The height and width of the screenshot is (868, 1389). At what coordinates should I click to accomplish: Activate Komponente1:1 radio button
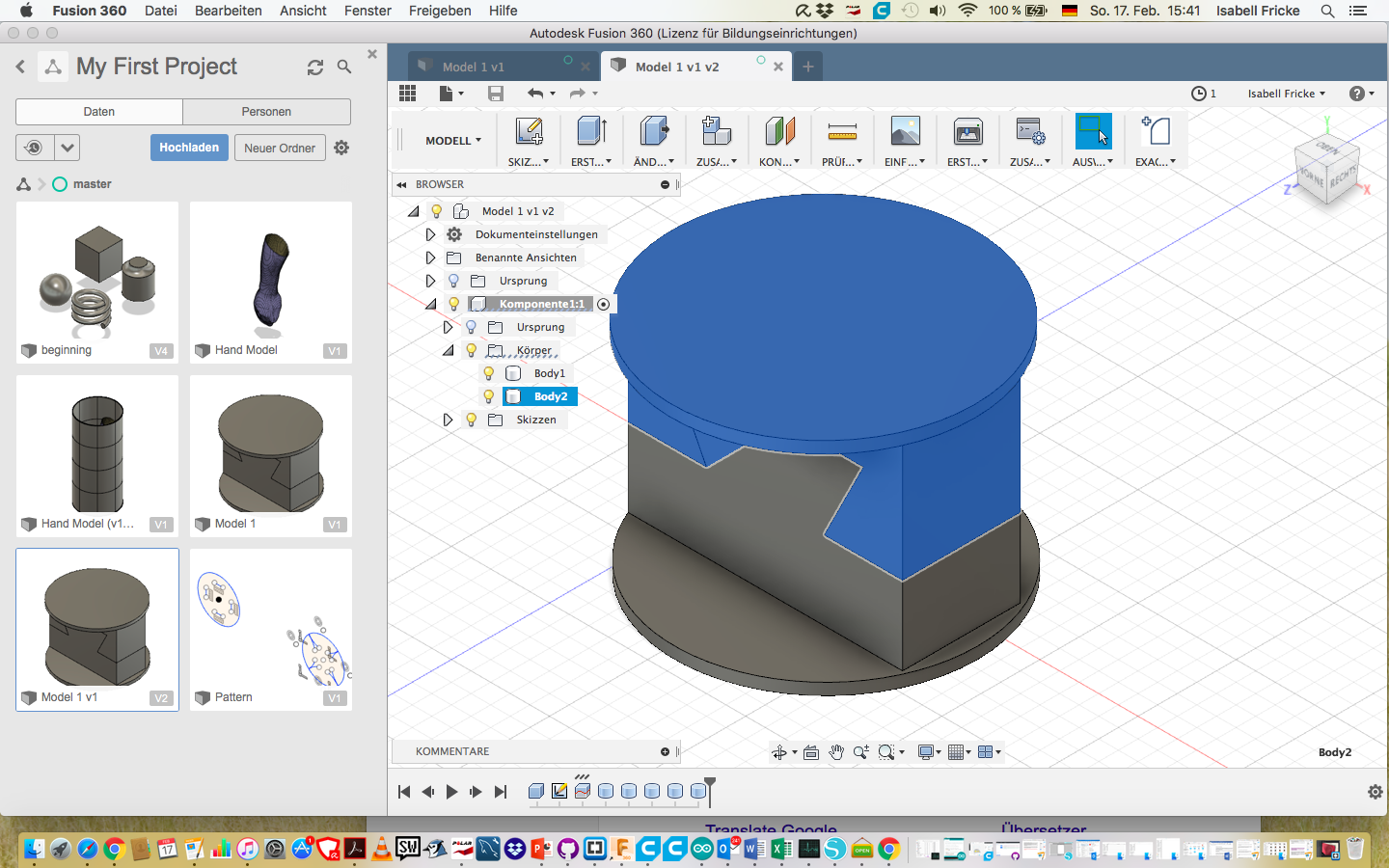(x=604, y=304)
